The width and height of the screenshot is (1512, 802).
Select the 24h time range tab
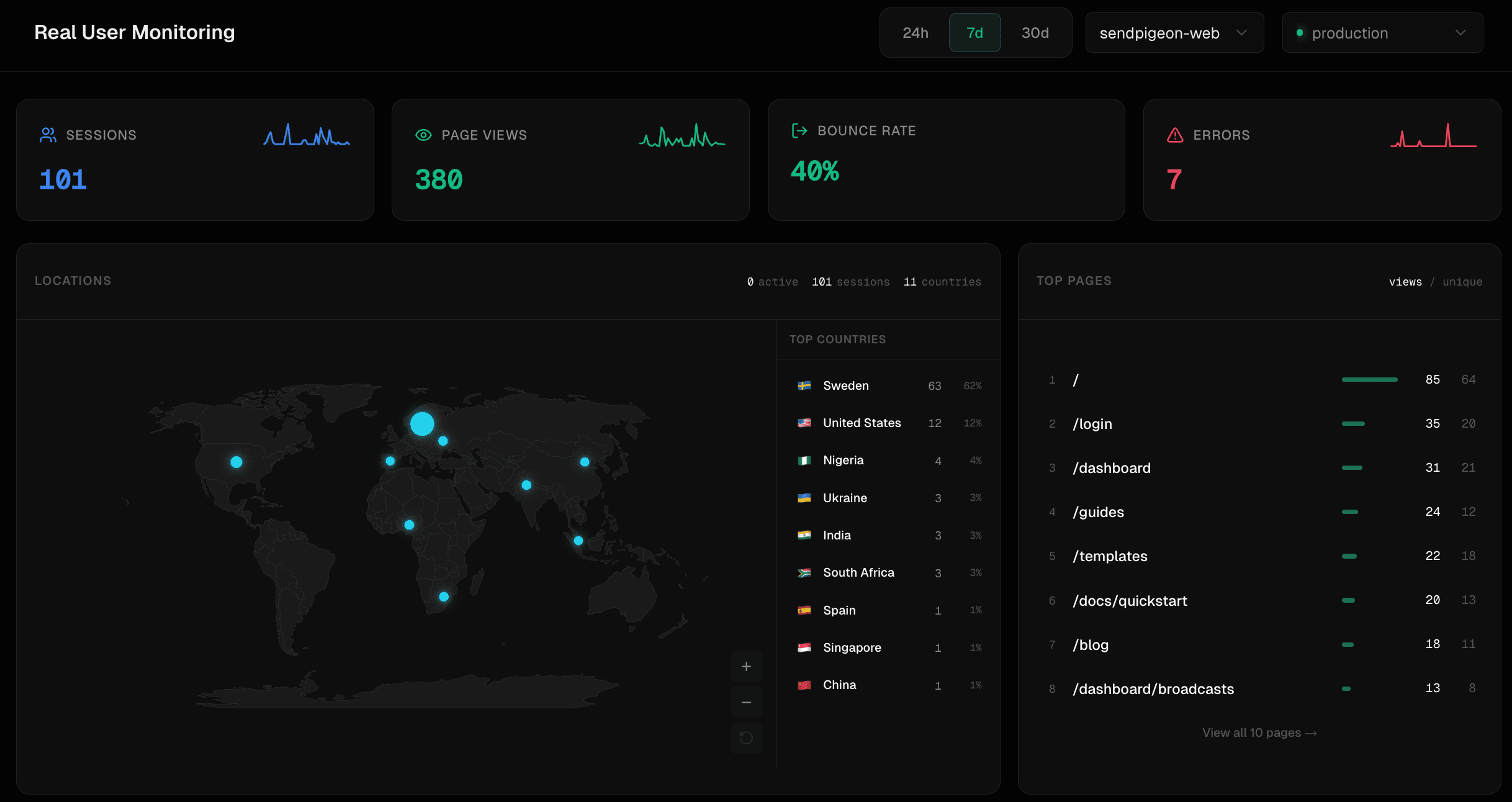tap(916, 32)
